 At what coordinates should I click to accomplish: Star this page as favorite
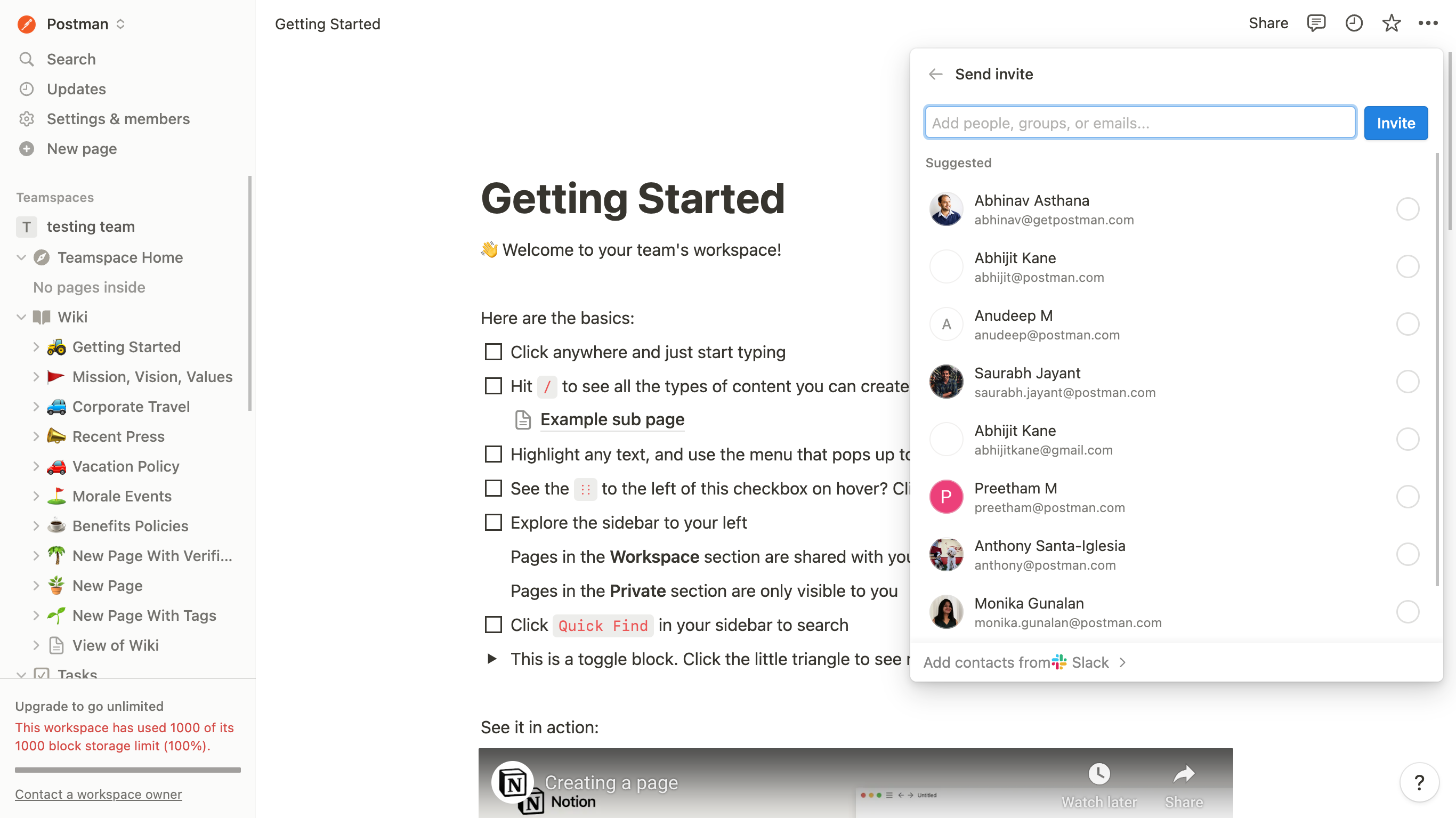(1390, 23)
